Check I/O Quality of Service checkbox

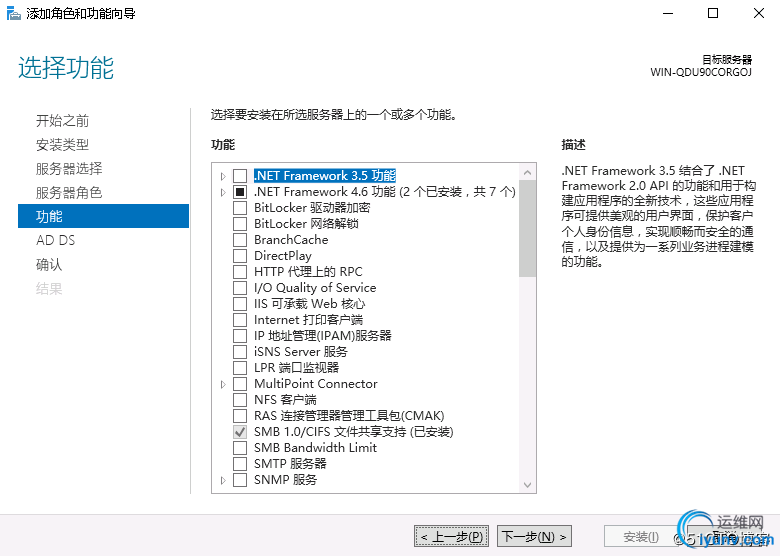tap(240, 288)
